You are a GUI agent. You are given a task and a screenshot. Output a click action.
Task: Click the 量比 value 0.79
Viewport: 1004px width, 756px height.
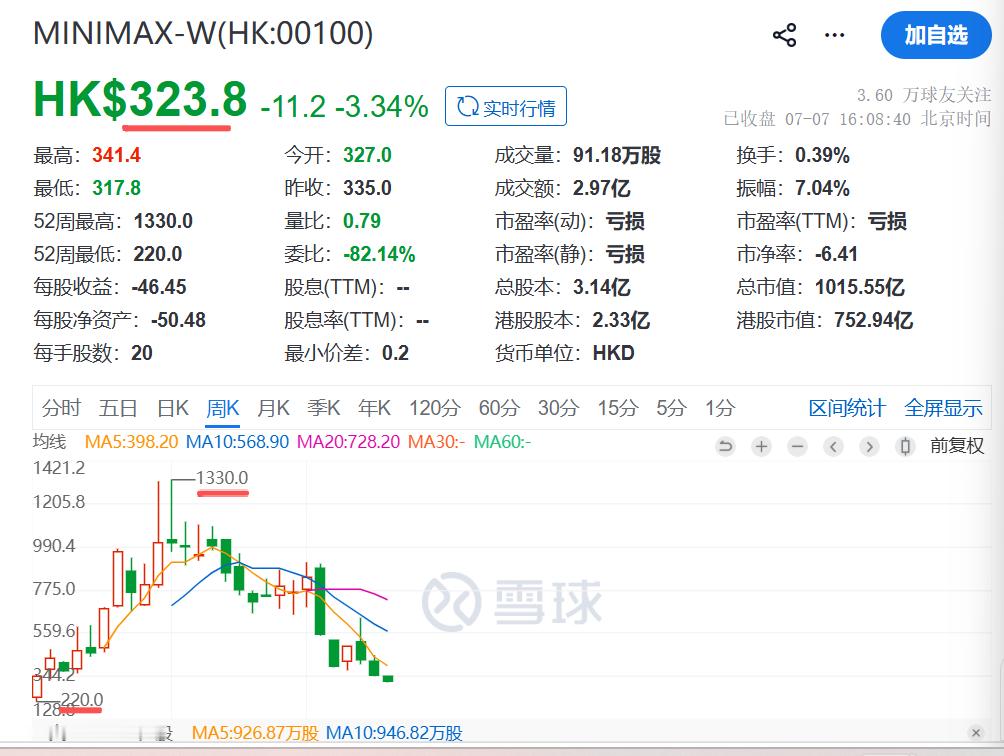[362, 221]
